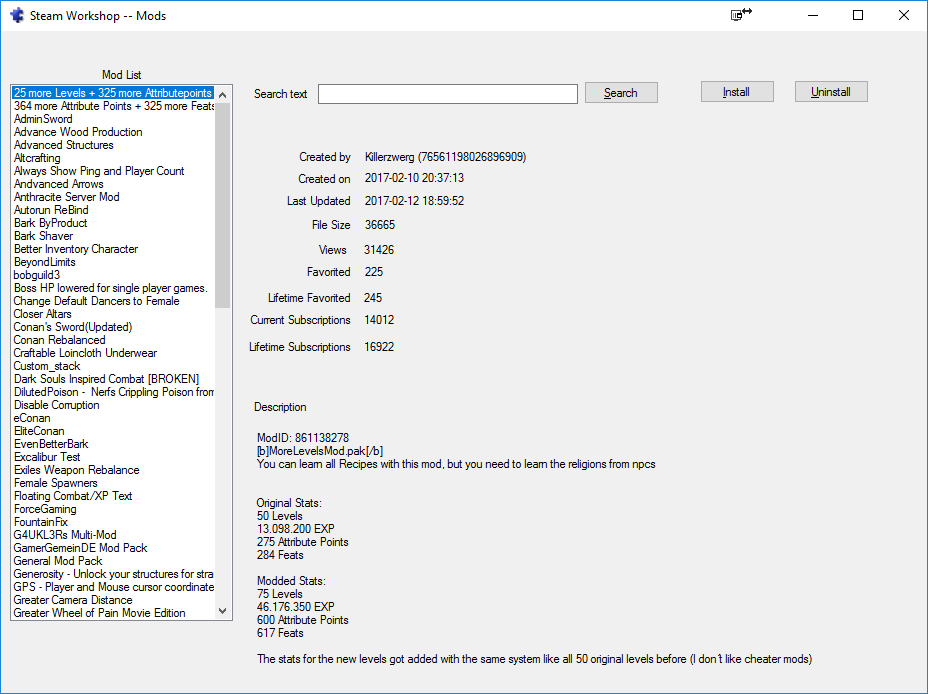Choose Bark Shaver from the mod list

pyautogui.click(x=43, y=236)
